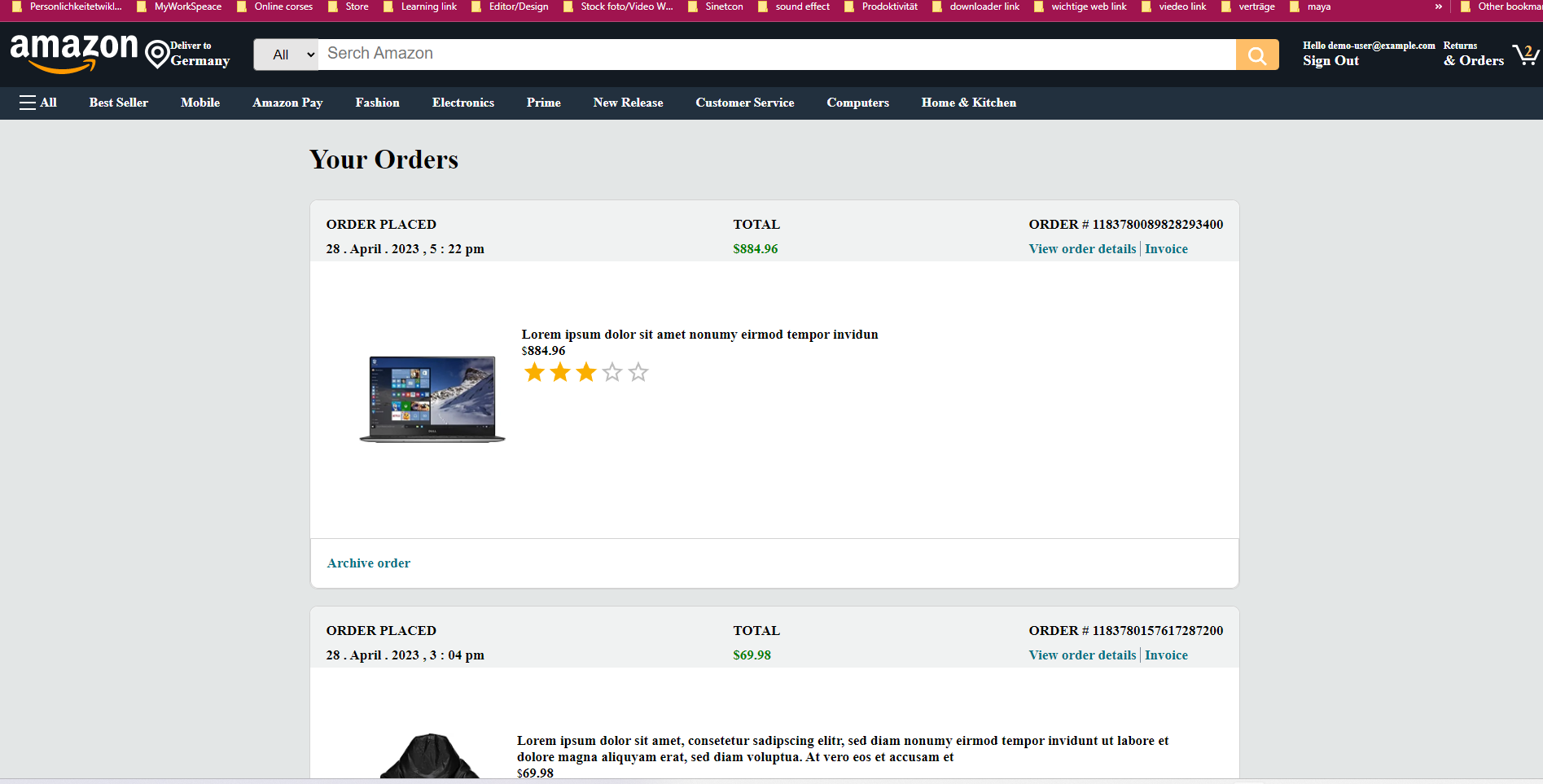
Task: Click the Amazon logo
Action: coord(74,53)
